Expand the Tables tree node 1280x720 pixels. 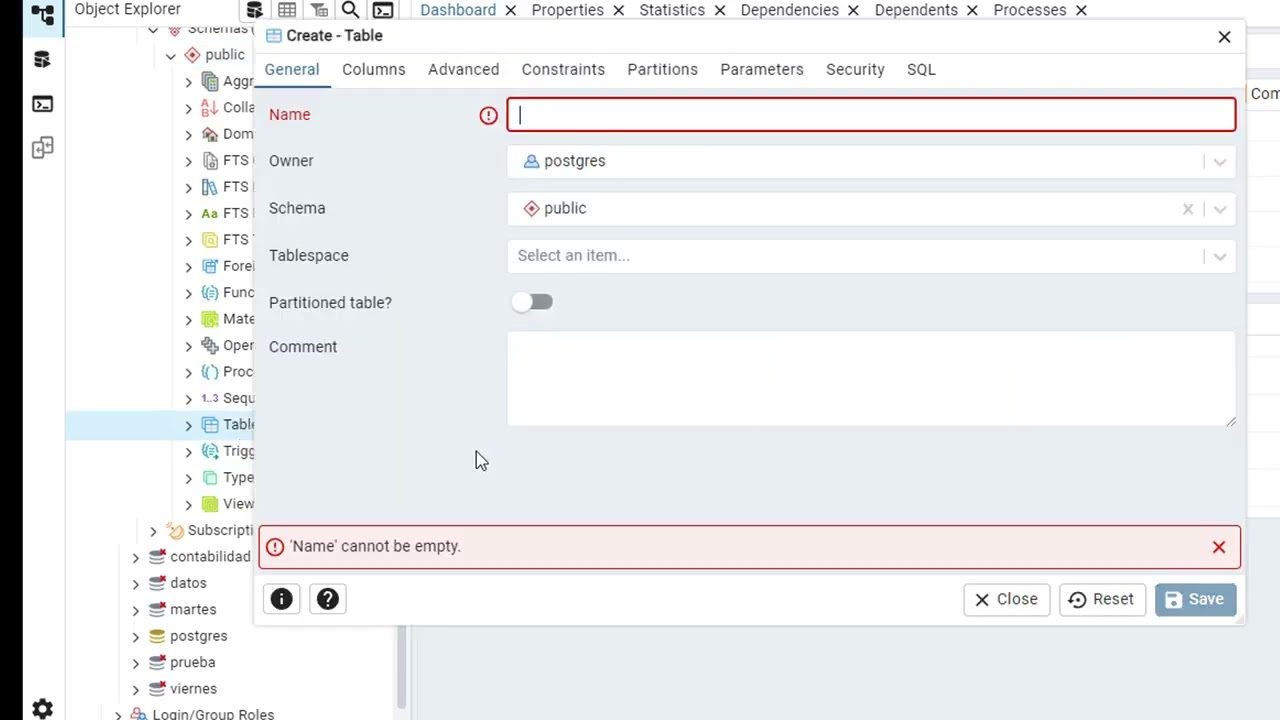click(189, 425)
